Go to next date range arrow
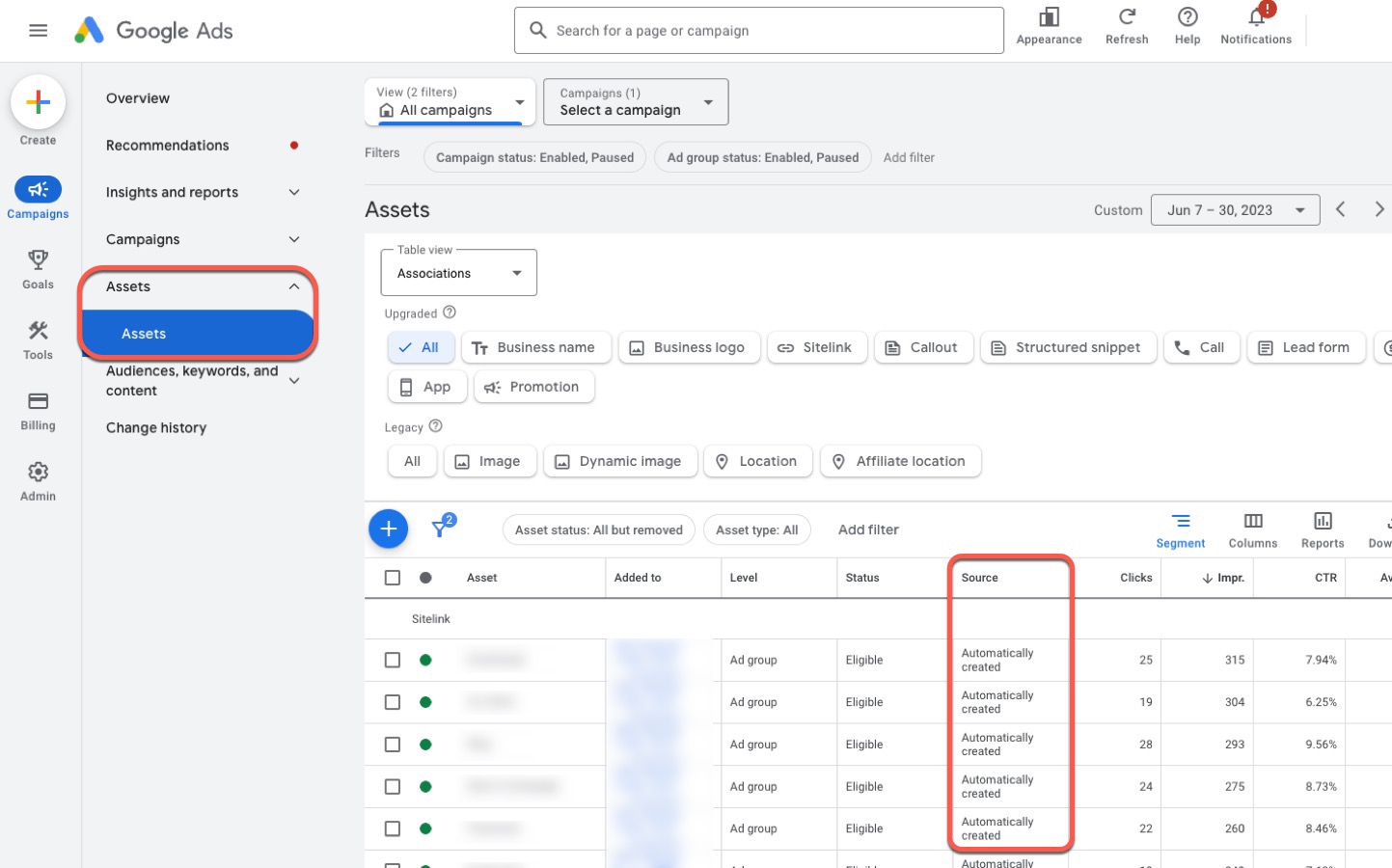The height and width of the screenshot is (868, 1392). pos(1379,209)
